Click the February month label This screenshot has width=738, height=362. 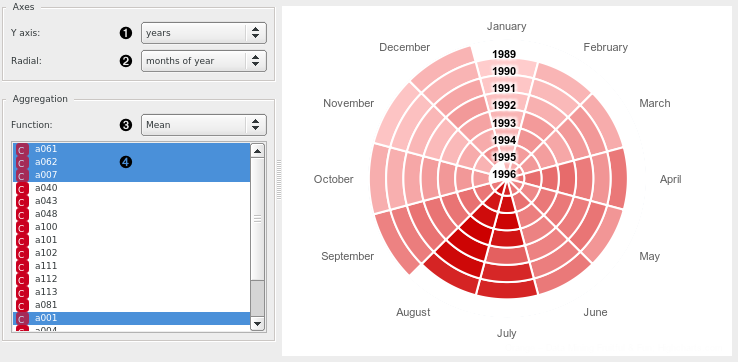coord(605,47)
